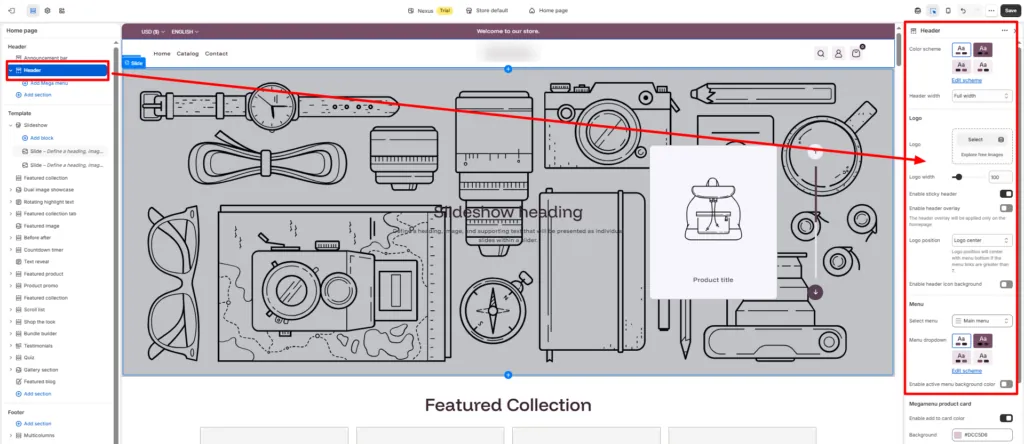This screenshot has height=444, width=1024.
Task: Click the desktop preview icon in top right
Action: point(918,10)
